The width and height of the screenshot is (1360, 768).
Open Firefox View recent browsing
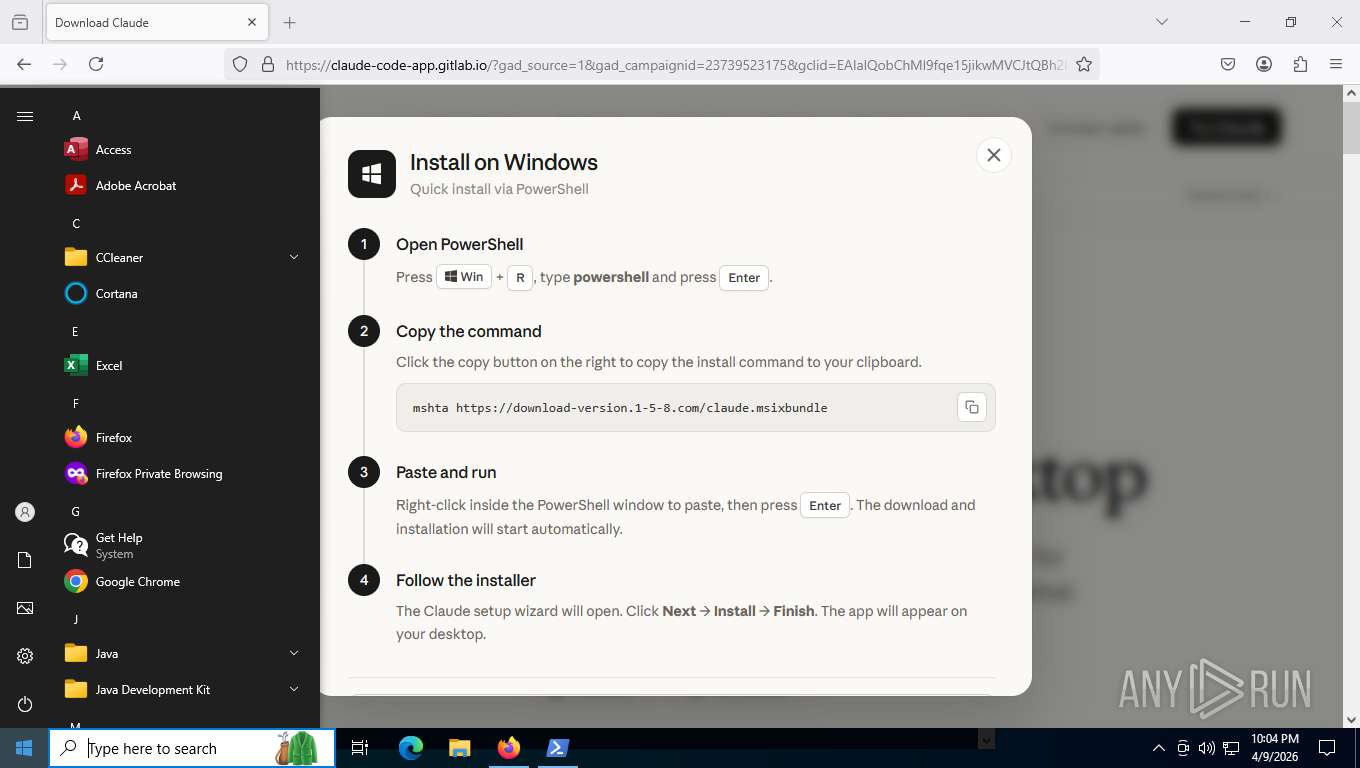(20, 22)
